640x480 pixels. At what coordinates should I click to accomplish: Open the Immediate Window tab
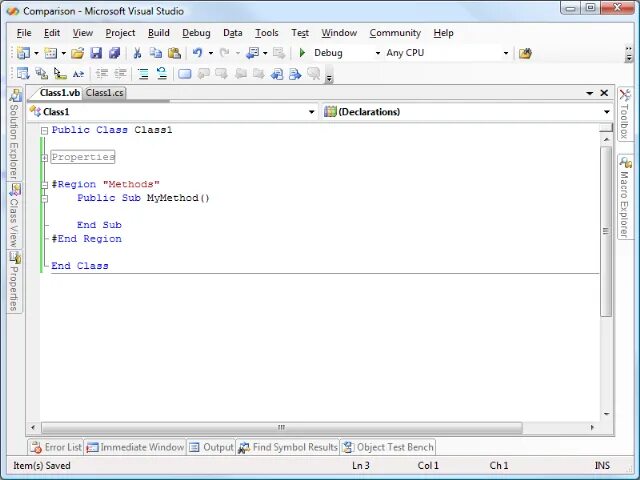point(135,447)
